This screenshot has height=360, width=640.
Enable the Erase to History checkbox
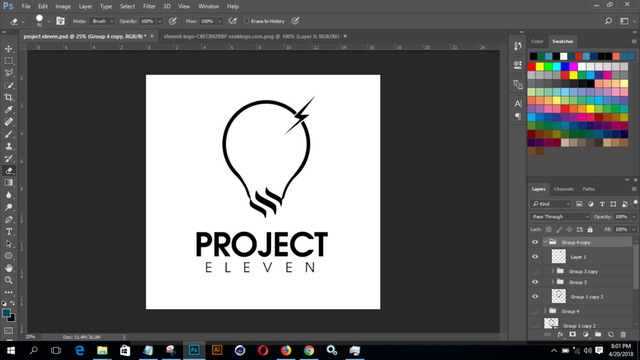click(247, 21)
